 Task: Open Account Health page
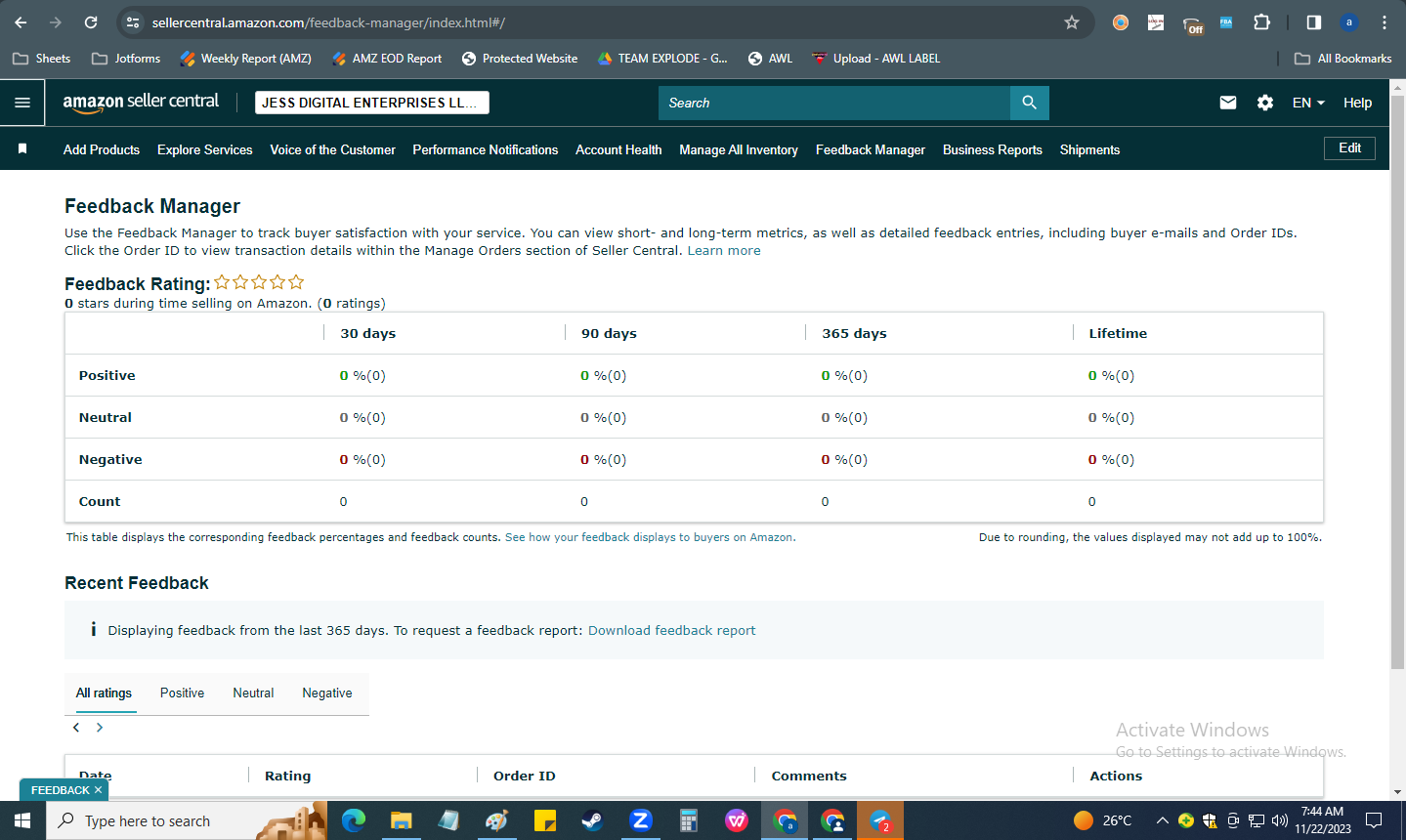click(x=618, y=149)
